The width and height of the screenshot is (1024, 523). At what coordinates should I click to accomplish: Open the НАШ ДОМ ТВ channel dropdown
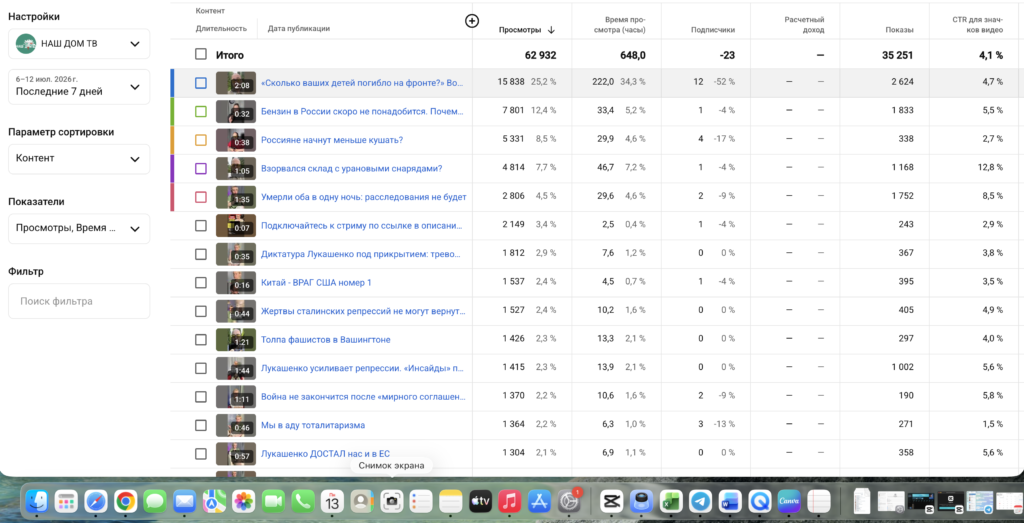click(79, 44)
